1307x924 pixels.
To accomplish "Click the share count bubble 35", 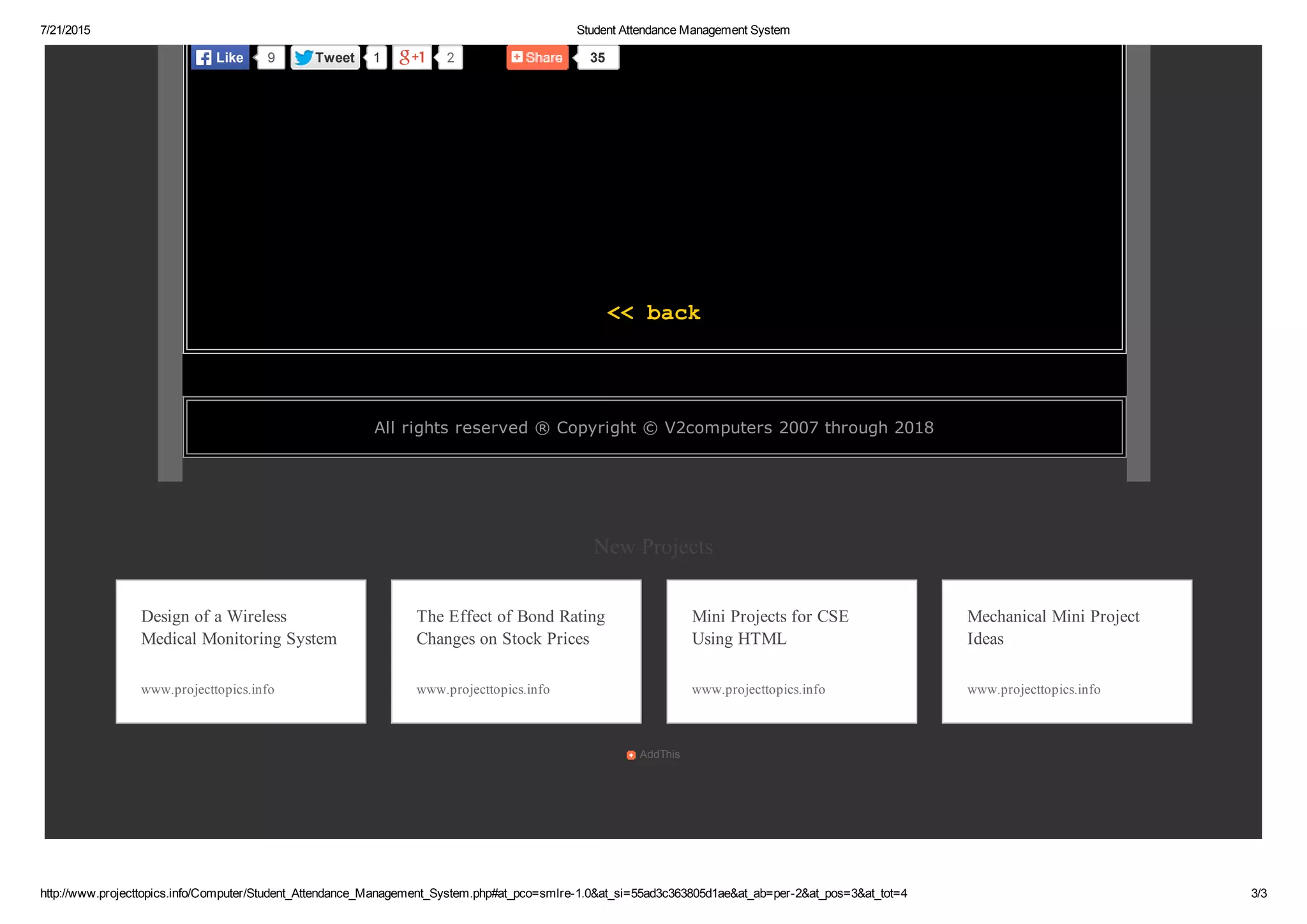I will [x=597, y=57].
